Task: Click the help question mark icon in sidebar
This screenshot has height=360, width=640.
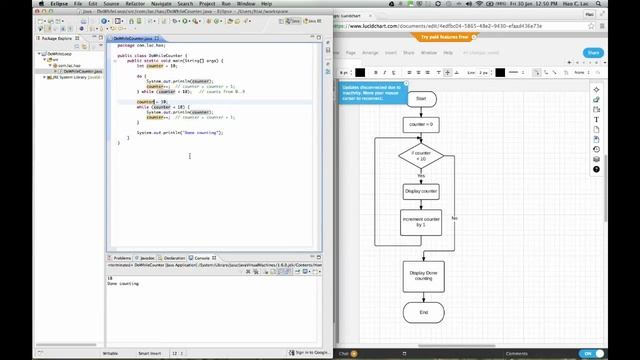Action: point(596,169)
